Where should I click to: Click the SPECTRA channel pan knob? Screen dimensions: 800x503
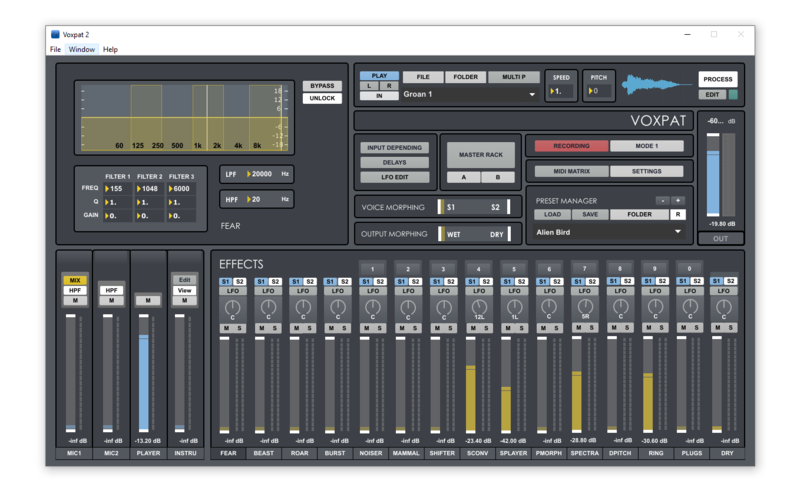[x=584, y=308]
